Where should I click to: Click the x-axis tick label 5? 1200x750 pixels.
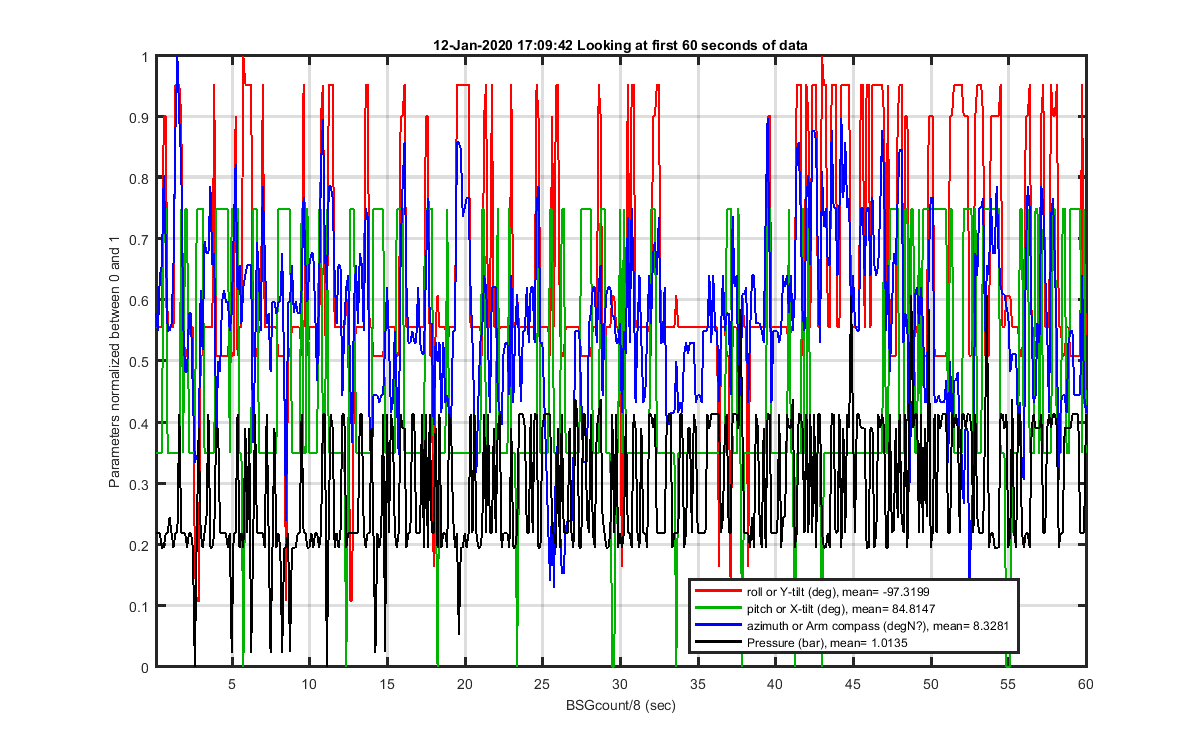tap(232, 684)
